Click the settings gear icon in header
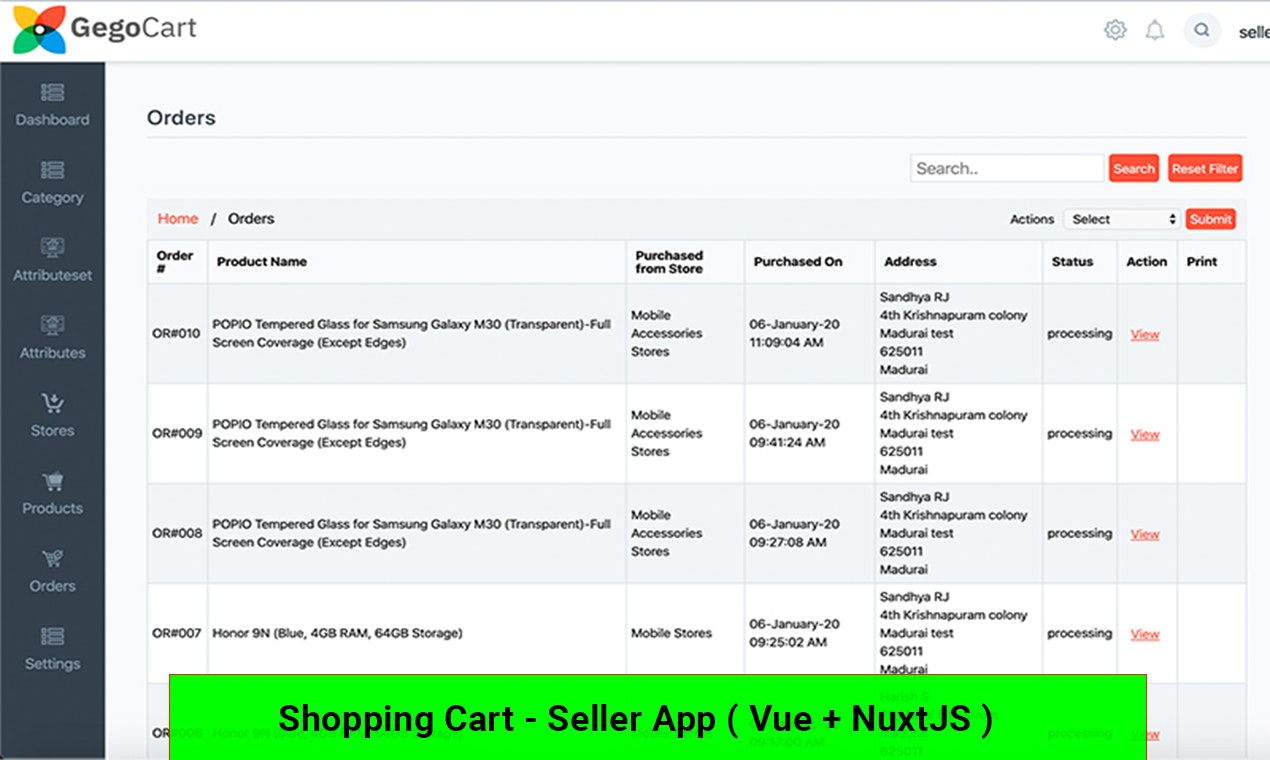This screenshot has height=760, width=1270. pyautogui.click(x=1115, y=30)
